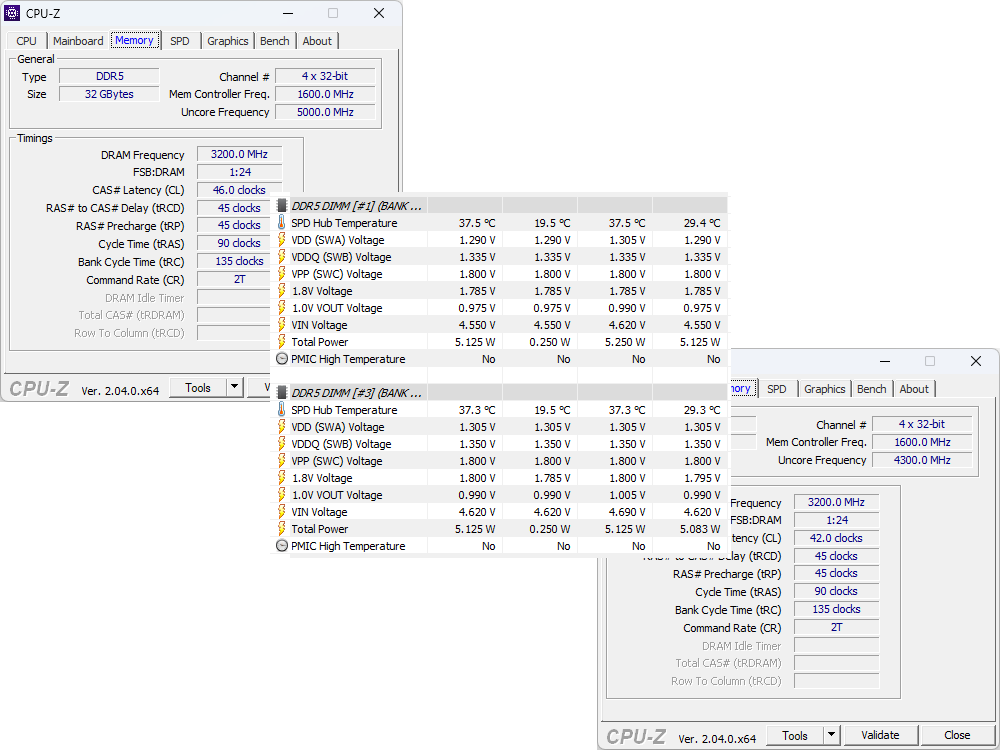Viewport: 1000px width, 750px height.
Task: Click the Close button beside Validate
Action: pos(957,735)
